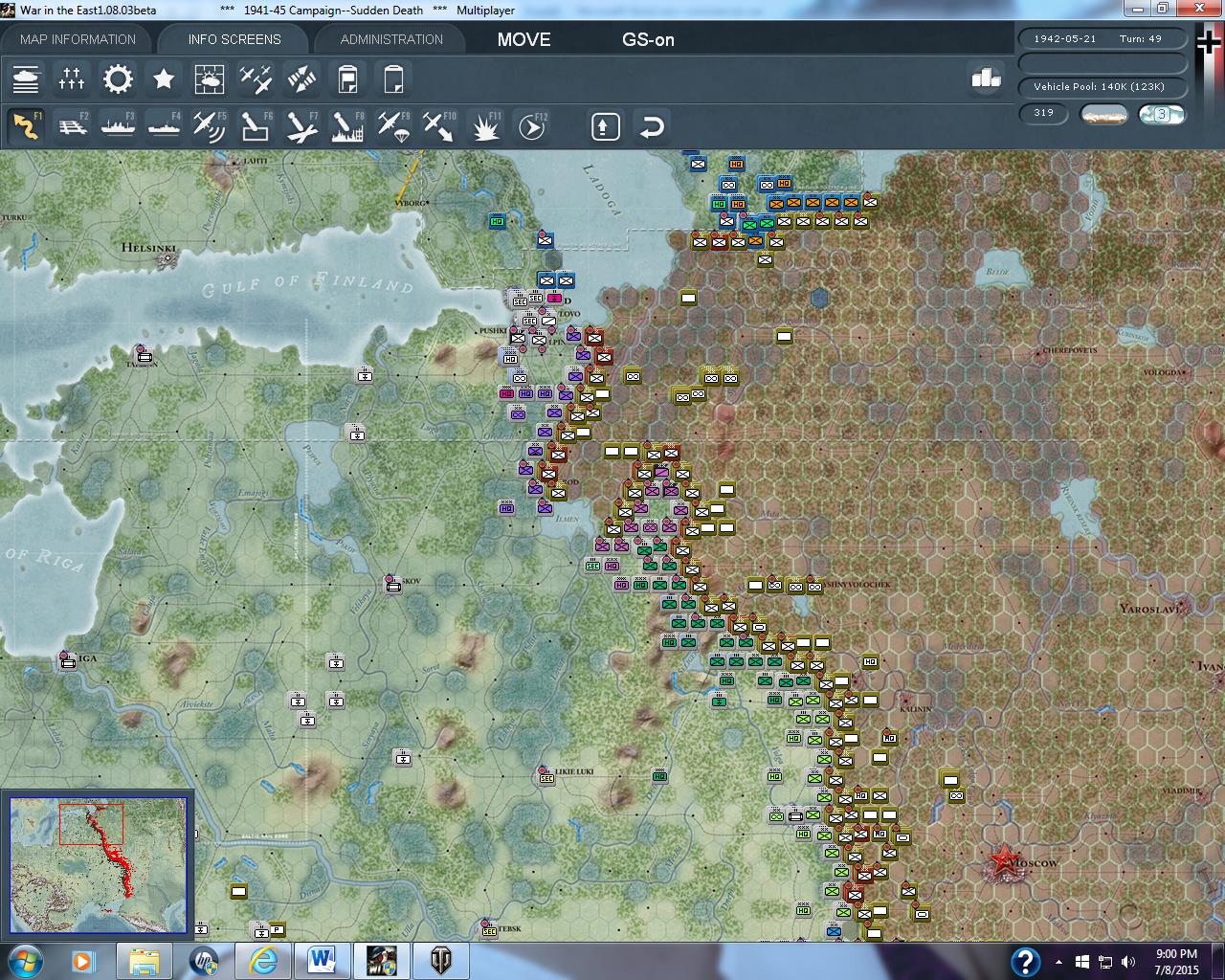Switch to Bomb unit mode F6
1225x980 pixels.
tap(256, 126)
